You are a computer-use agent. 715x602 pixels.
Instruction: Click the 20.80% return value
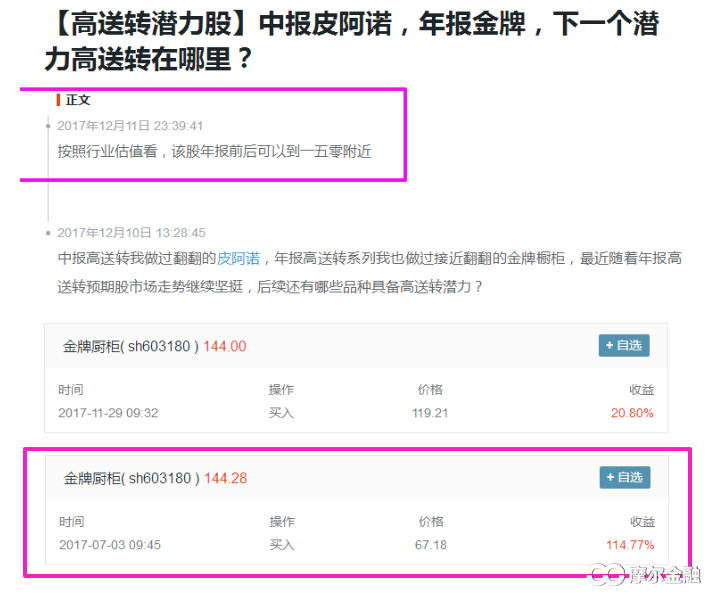[x=631, y=413]
